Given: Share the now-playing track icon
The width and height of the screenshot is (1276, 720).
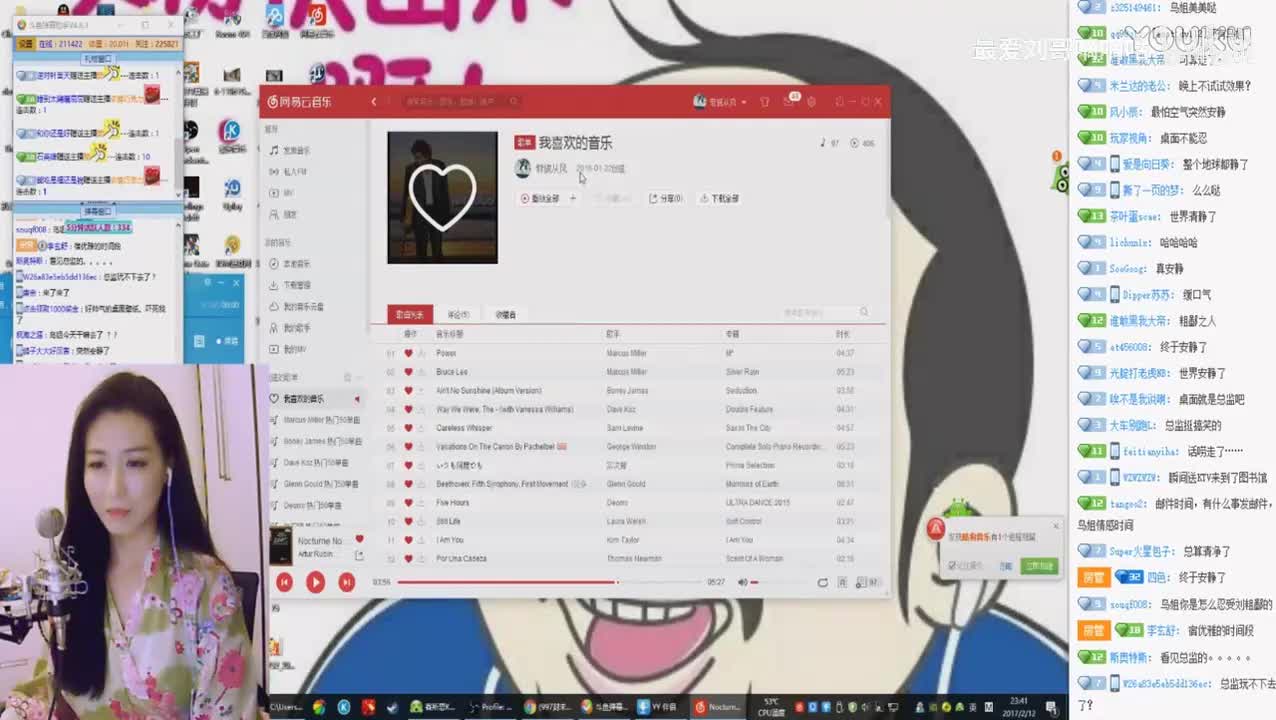Looking at the screenshot, I should (x=359, y=554).
